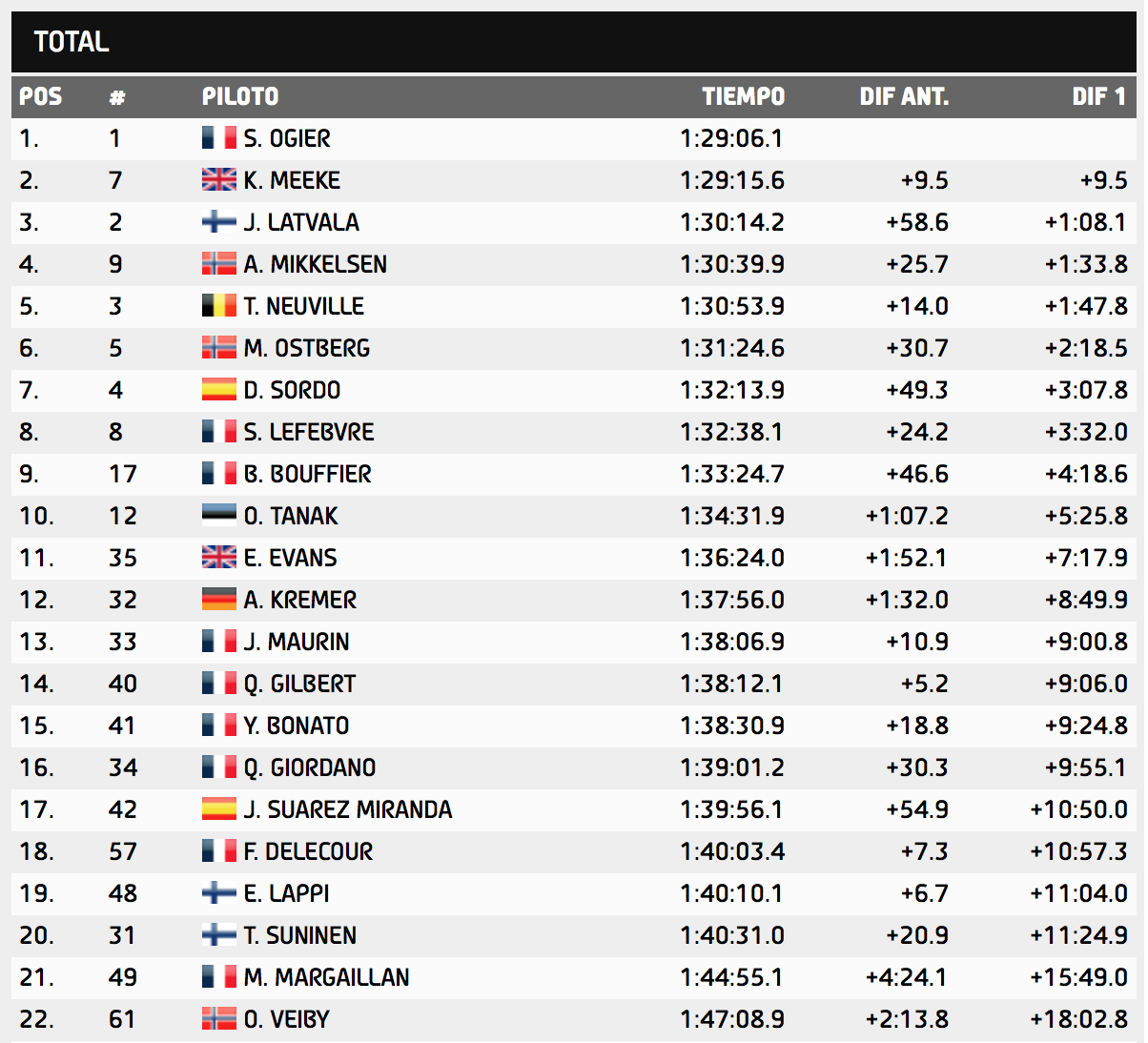Click F. Delecour's total time 1:40:03.4

tap(731, 851)
